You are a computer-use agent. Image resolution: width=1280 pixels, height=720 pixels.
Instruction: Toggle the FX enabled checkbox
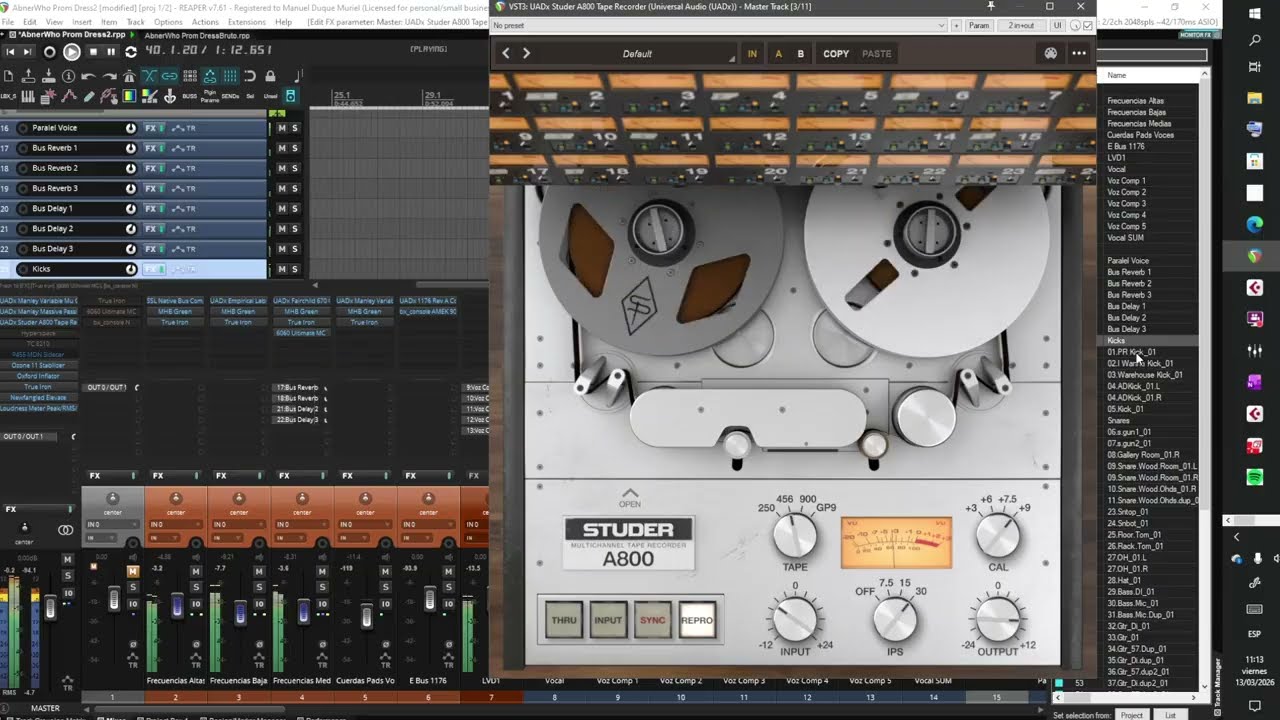(x=1089, y=26)
